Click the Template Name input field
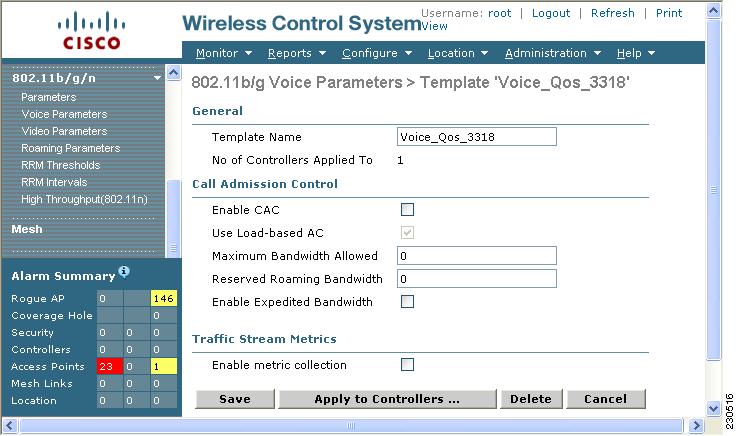The width and height of the screenshot is (736, 436). point(477,137)
